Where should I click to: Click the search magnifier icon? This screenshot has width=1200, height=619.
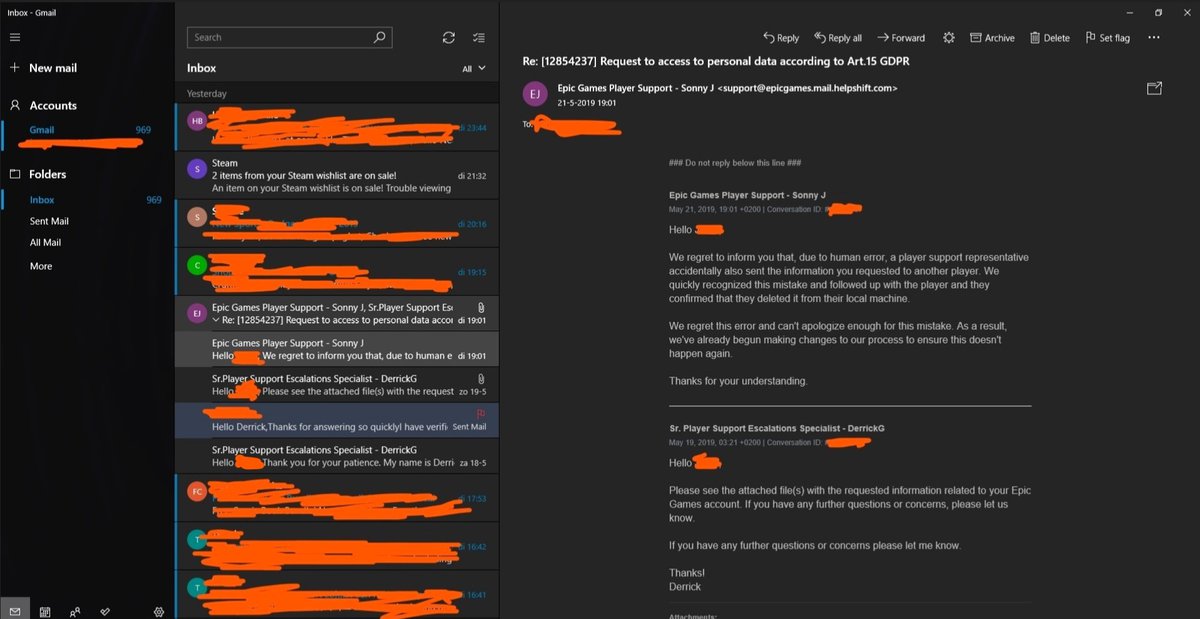pos(379,37)
